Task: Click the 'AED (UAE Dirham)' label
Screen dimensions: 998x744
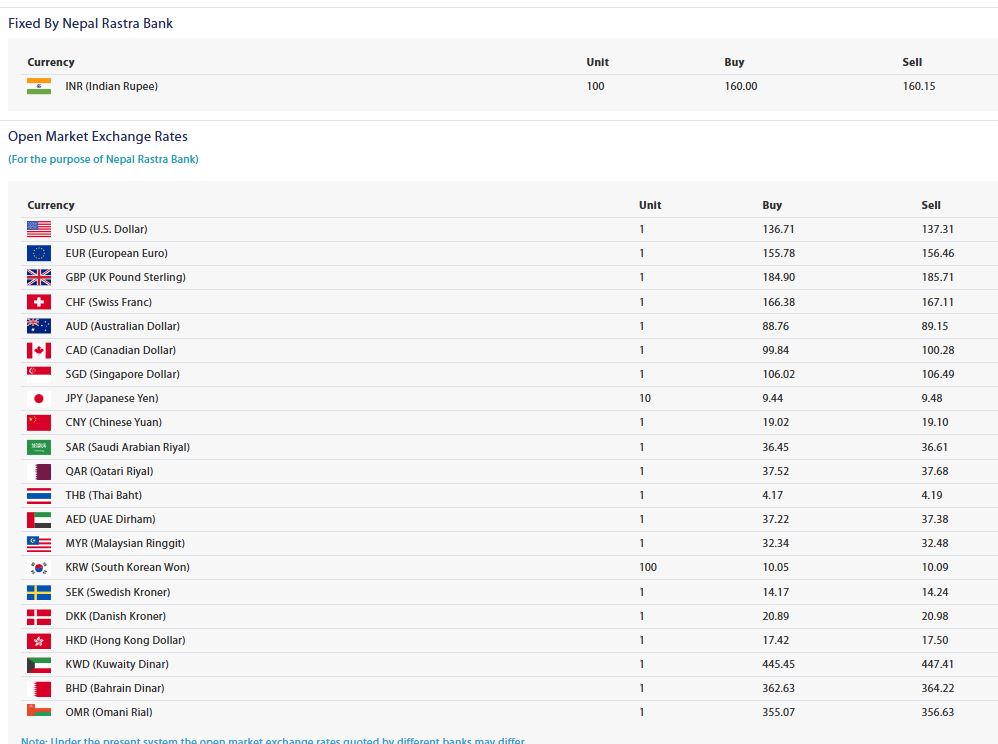Action: point(110,519)
